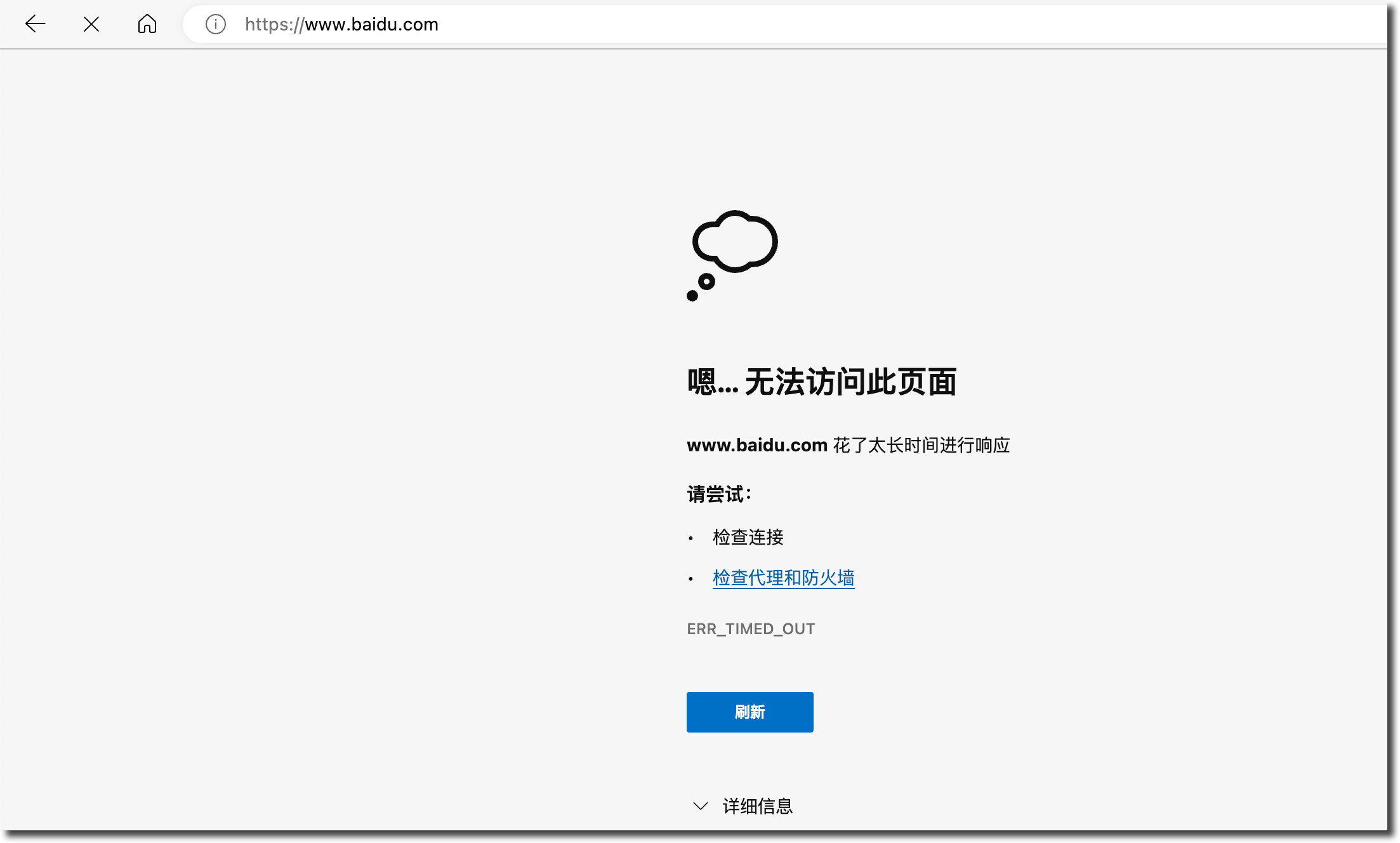Click the thought cloud error illustration
Image resolution: width=1400 pixels, height=843 pixels.
732,255
